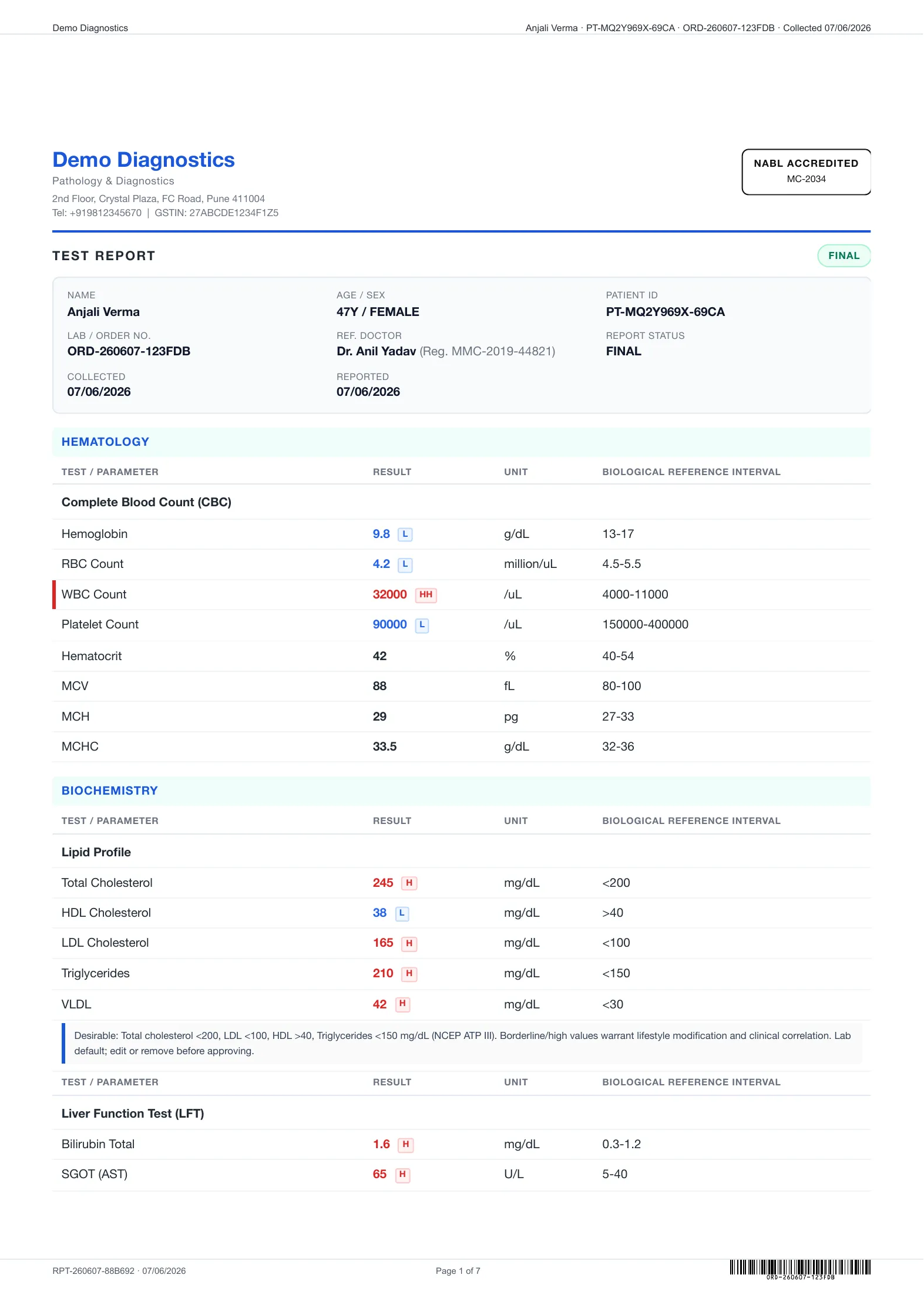Click the NABL Accredited MC-2034 badge
The width and height of the screenshot is (924, 1305).
(806, 171)
